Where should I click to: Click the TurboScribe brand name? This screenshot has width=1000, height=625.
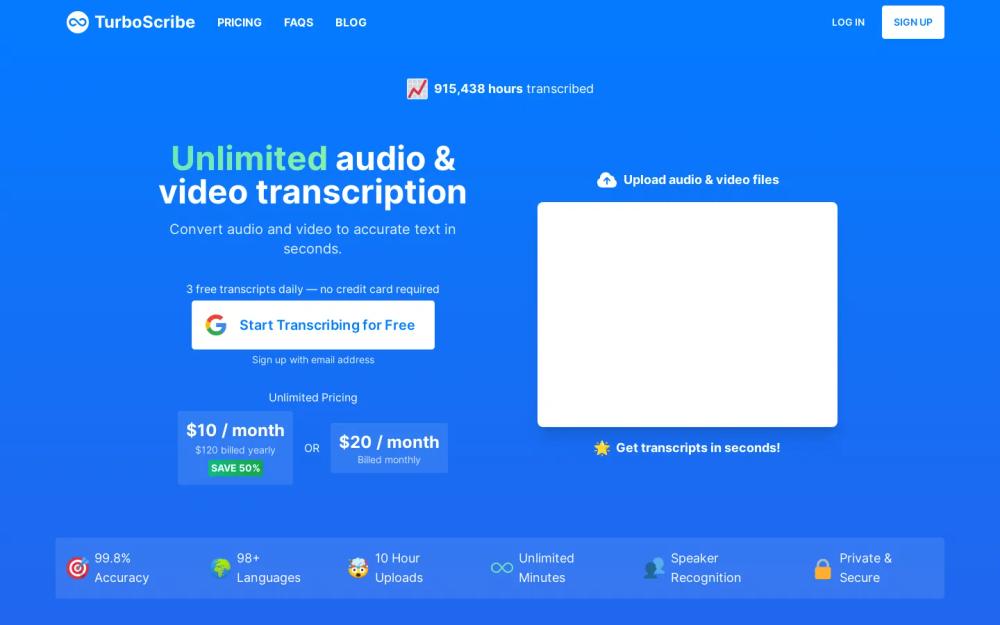[145, 22]
